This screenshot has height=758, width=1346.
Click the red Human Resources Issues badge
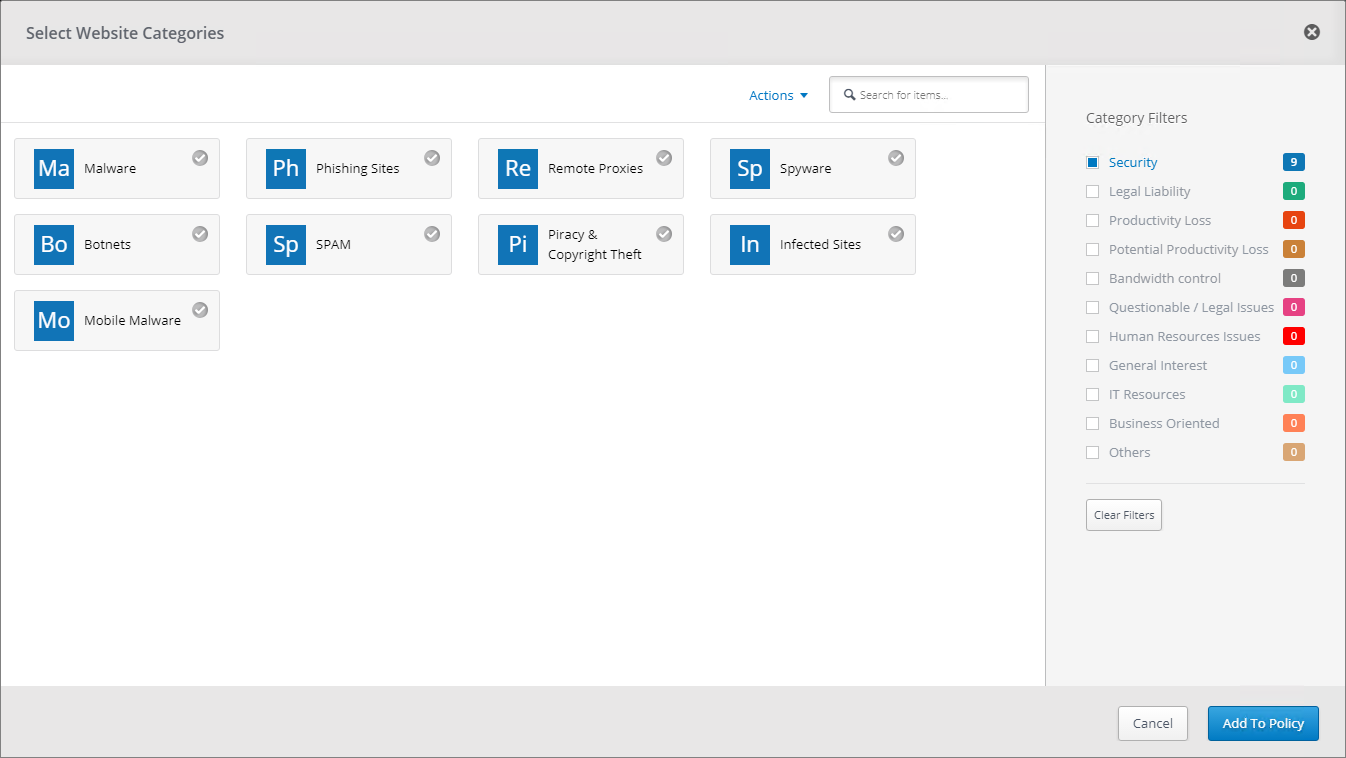1294,336
